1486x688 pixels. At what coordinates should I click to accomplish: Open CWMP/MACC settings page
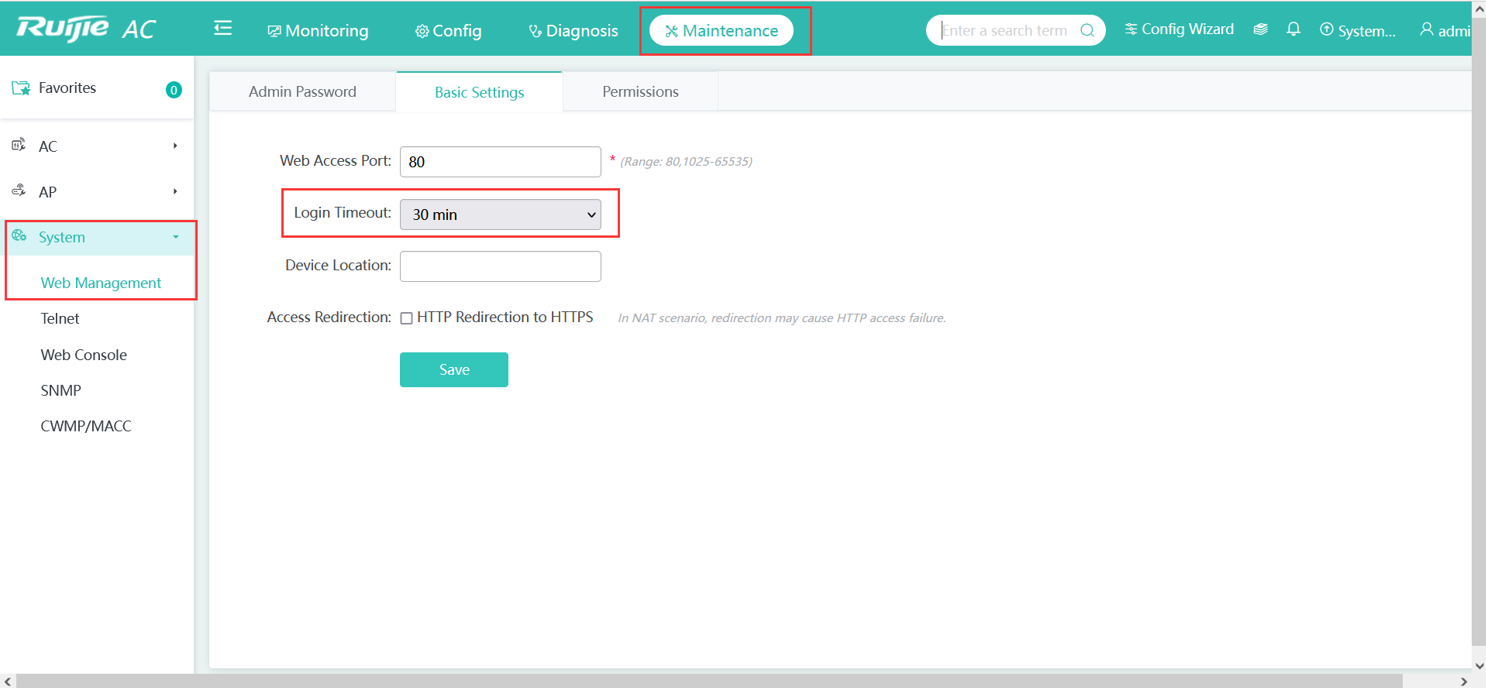[x=86, y=426]
